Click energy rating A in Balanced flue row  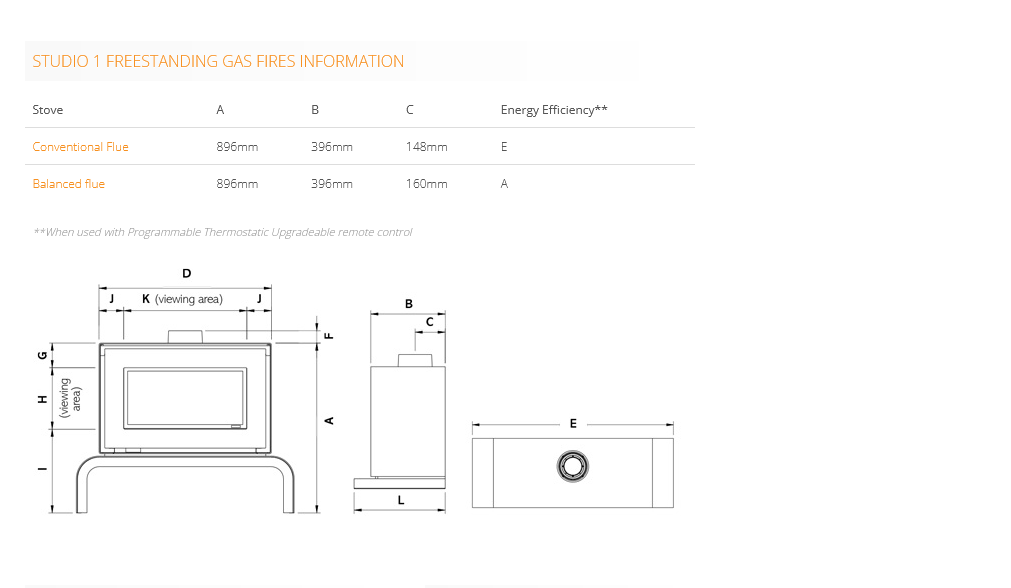pyautogui.click(x=504, y=184)
